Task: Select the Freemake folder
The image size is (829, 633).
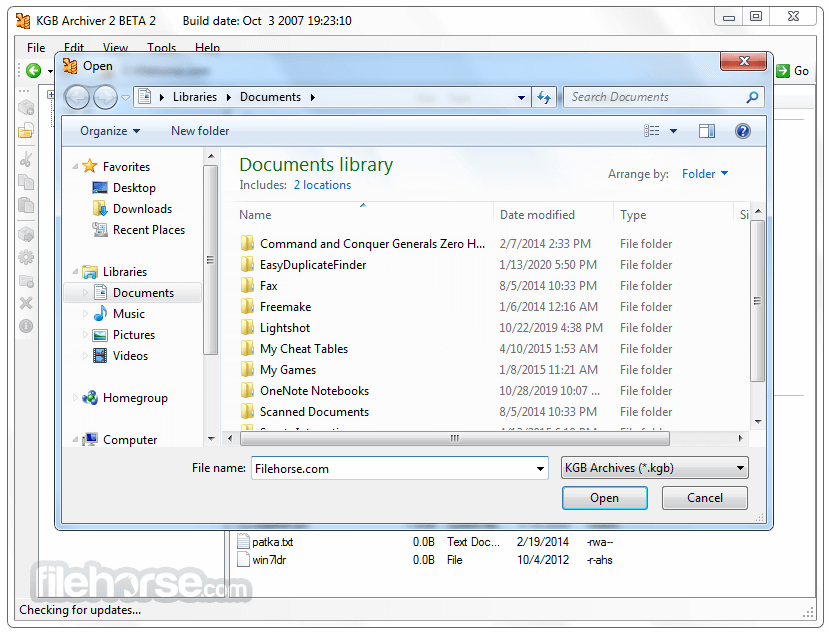Action: coord(285,307)
